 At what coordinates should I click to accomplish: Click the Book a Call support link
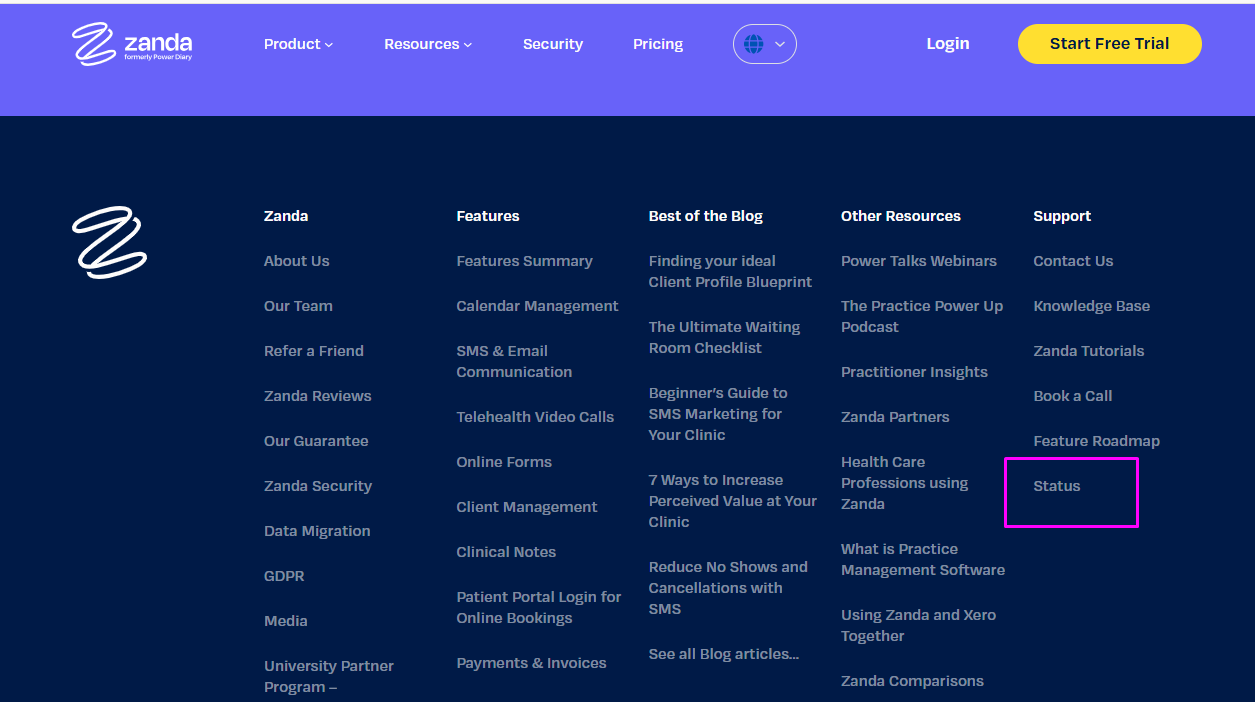(1072, 396)
